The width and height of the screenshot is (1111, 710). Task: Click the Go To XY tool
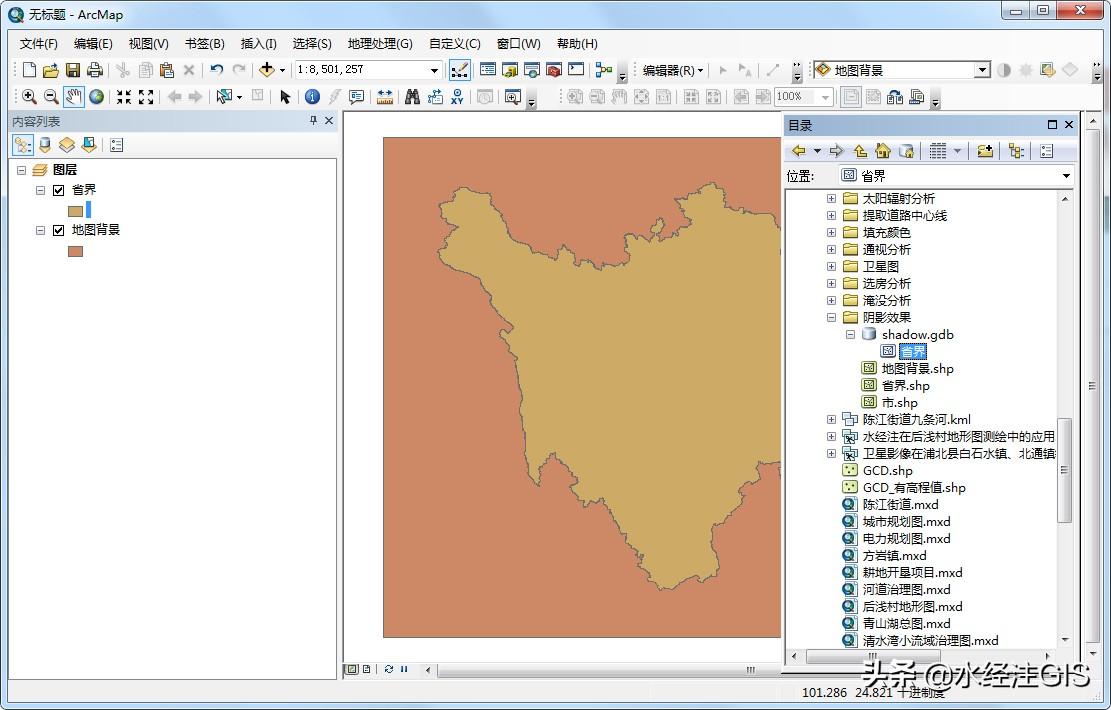(x=456, y=97)
